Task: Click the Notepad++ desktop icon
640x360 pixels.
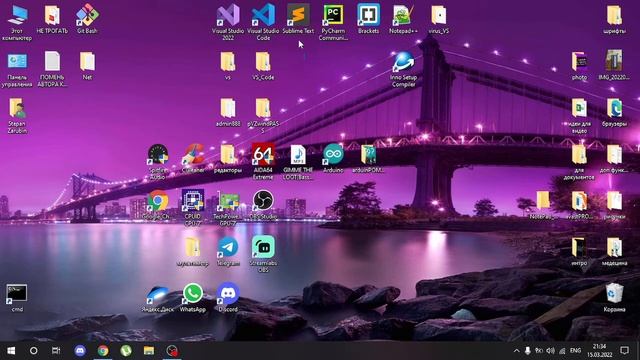Action: [404, 16]
